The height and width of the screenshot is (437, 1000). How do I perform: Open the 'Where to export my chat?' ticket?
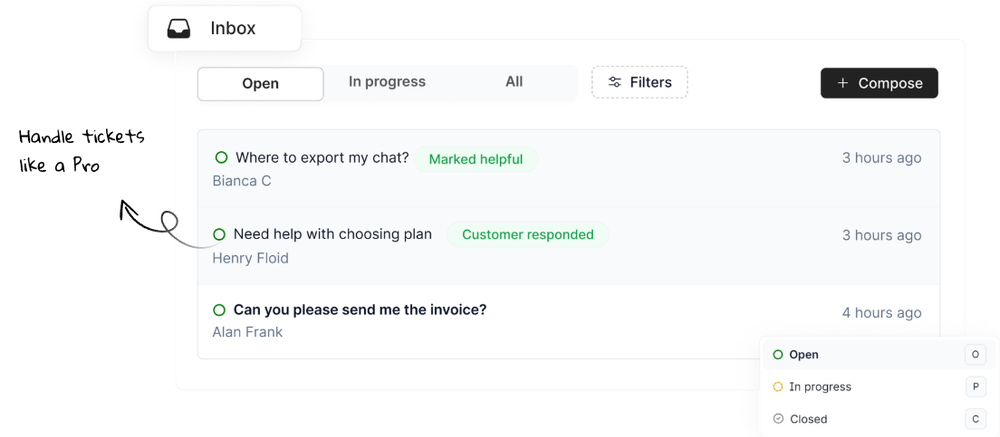click(x=322, y=158)
